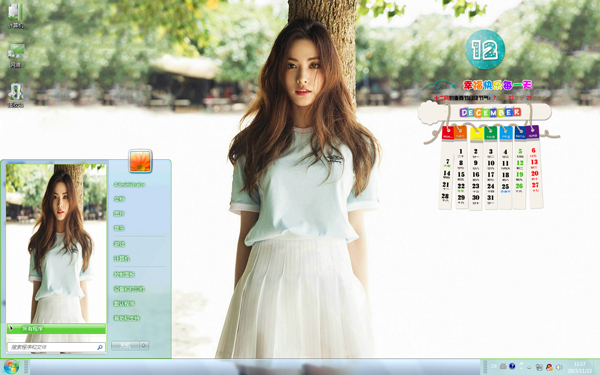Image resolution: width=600 pixels, height=375 pixels.
Task: Click the search magnifier icon
Action: click(x=100, y=347)
